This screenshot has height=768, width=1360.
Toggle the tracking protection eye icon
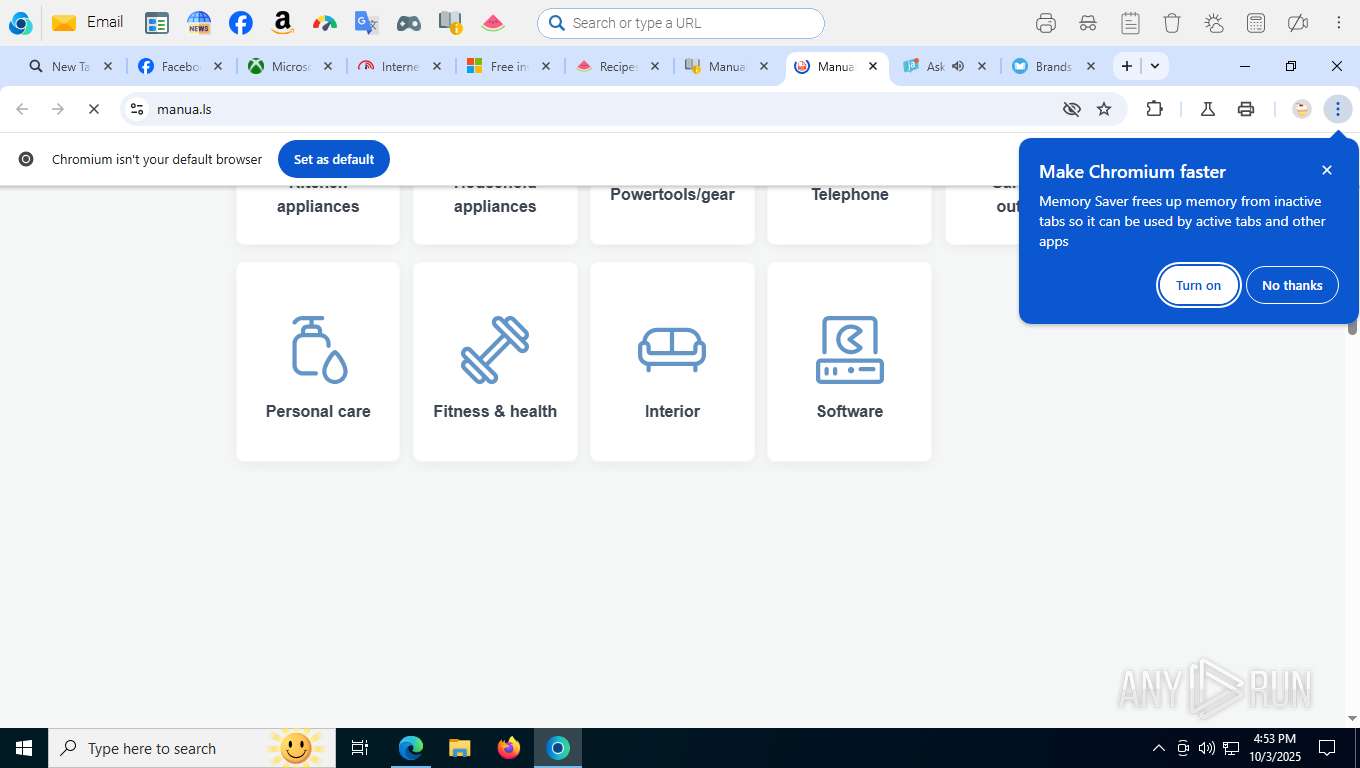coord(1072,109)
